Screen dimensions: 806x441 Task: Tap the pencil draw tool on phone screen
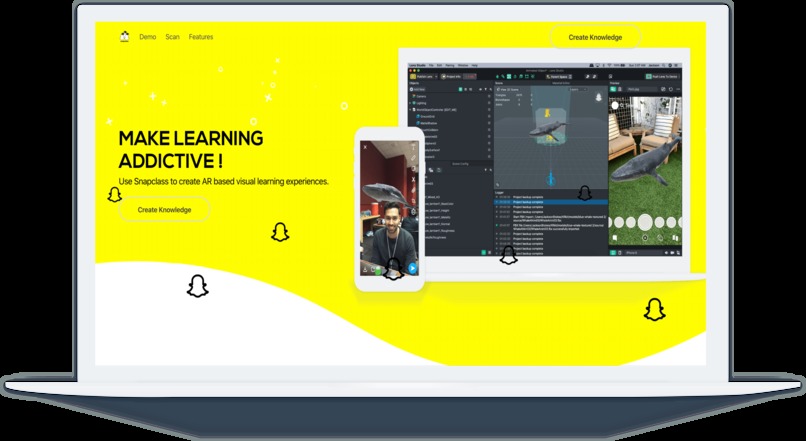(413, 157)
